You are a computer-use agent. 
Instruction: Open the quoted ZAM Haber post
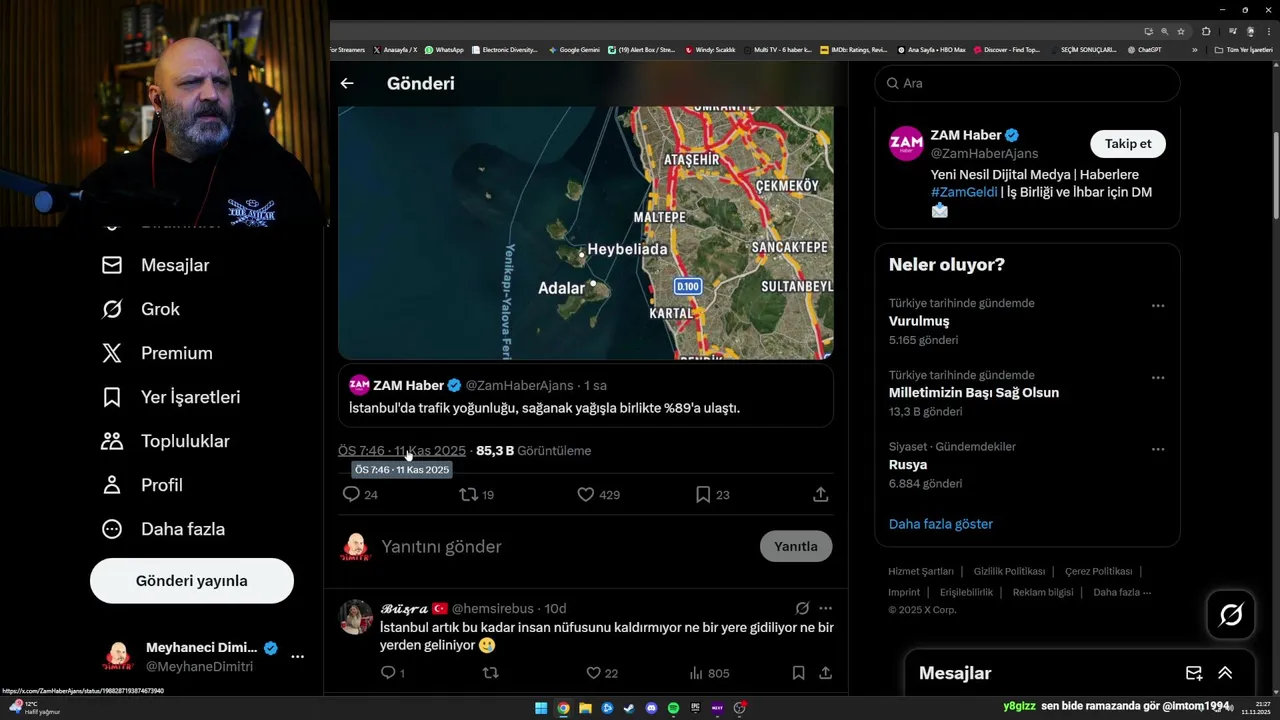pos(586,396)
